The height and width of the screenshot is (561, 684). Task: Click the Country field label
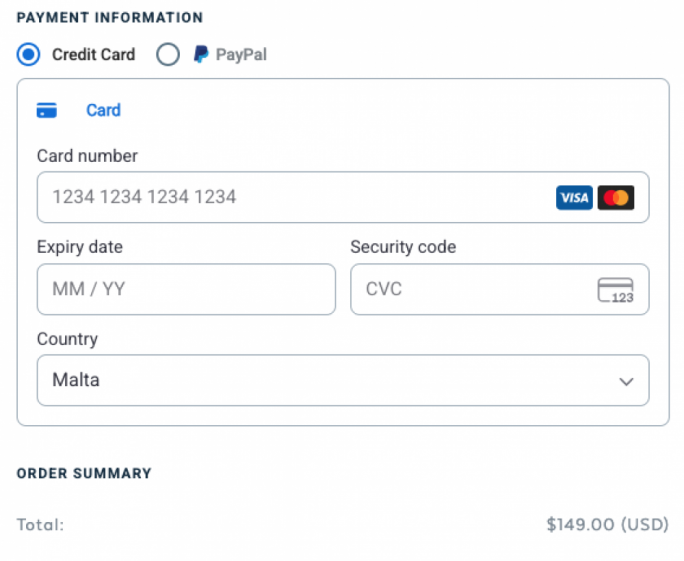(x=67, y=339)
